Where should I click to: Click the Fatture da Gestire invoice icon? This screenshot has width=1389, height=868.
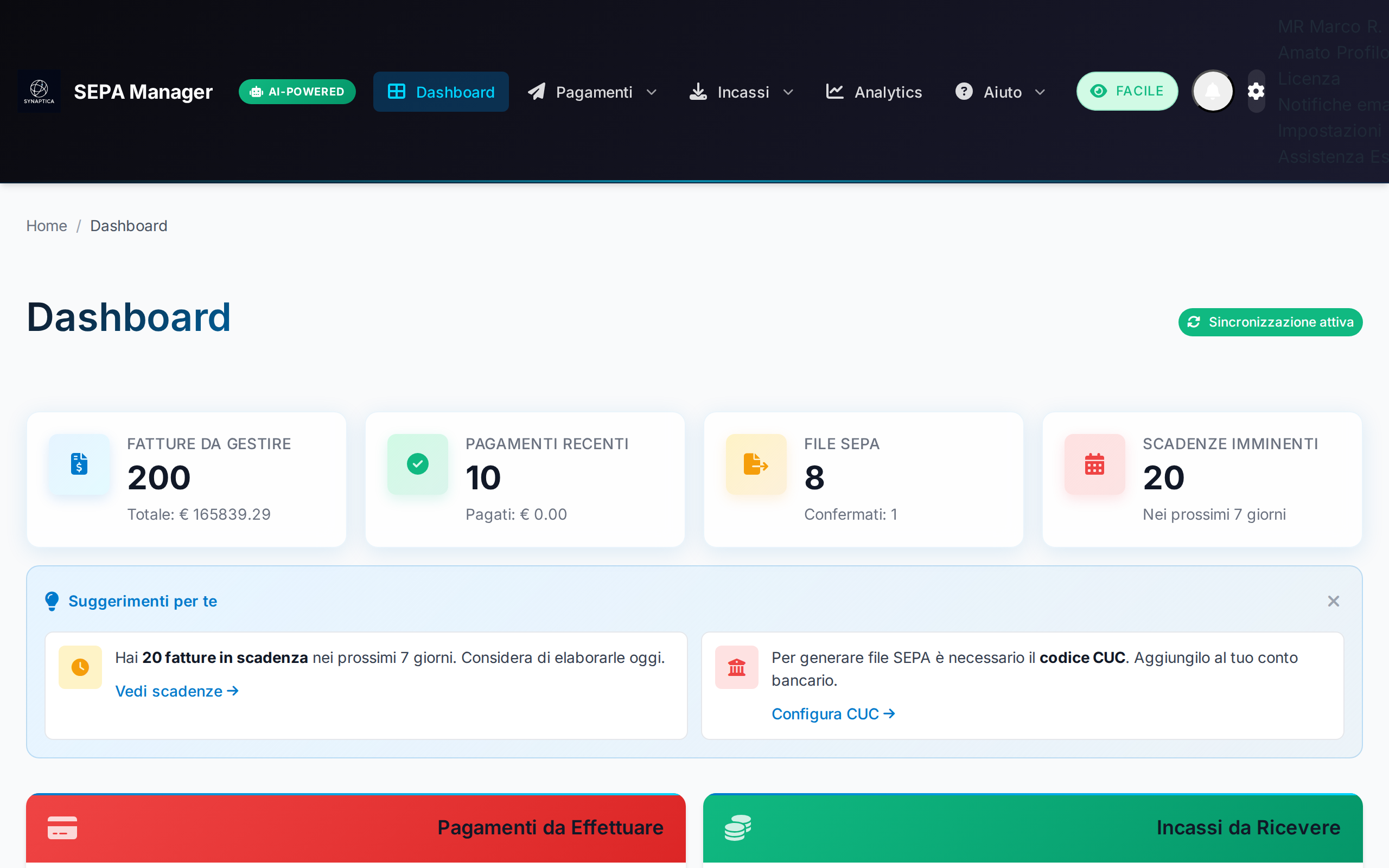coord(79,464)
